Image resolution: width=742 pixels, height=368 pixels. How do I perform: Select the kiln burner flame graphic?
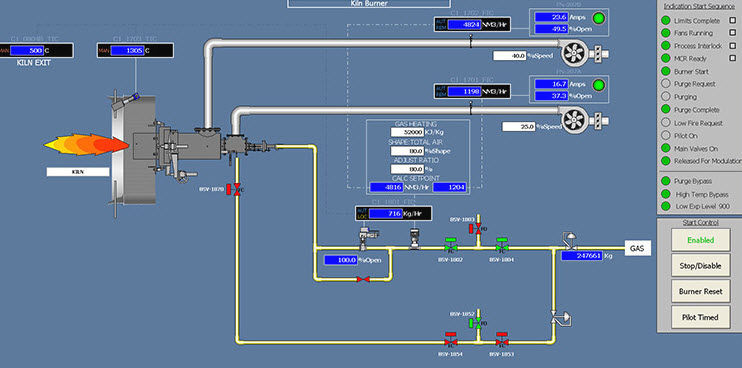[87, 145]
